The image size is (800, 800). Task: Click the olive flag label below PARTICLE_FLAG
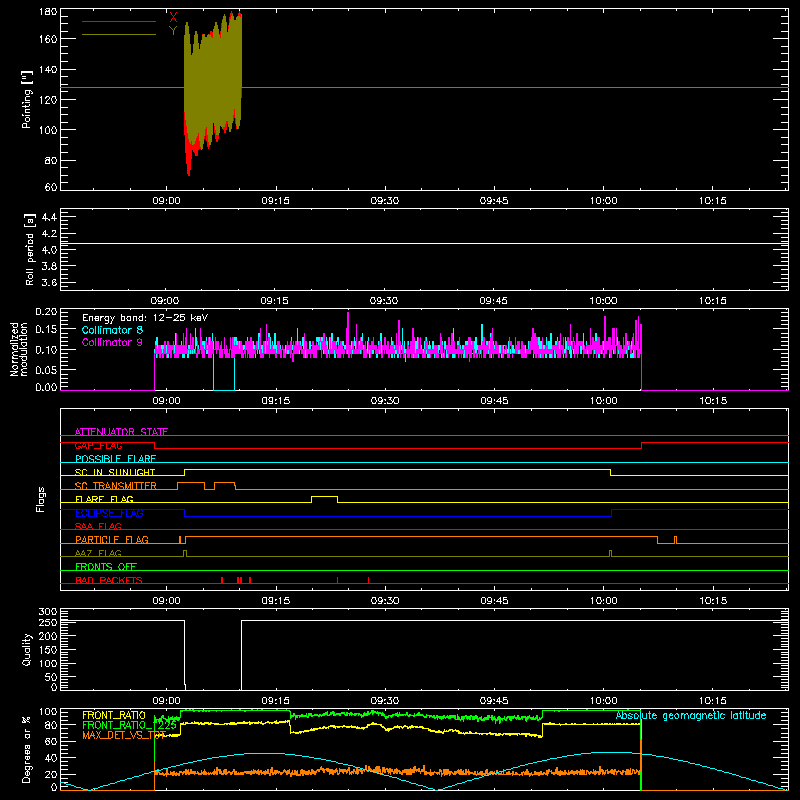coord(98,553)
